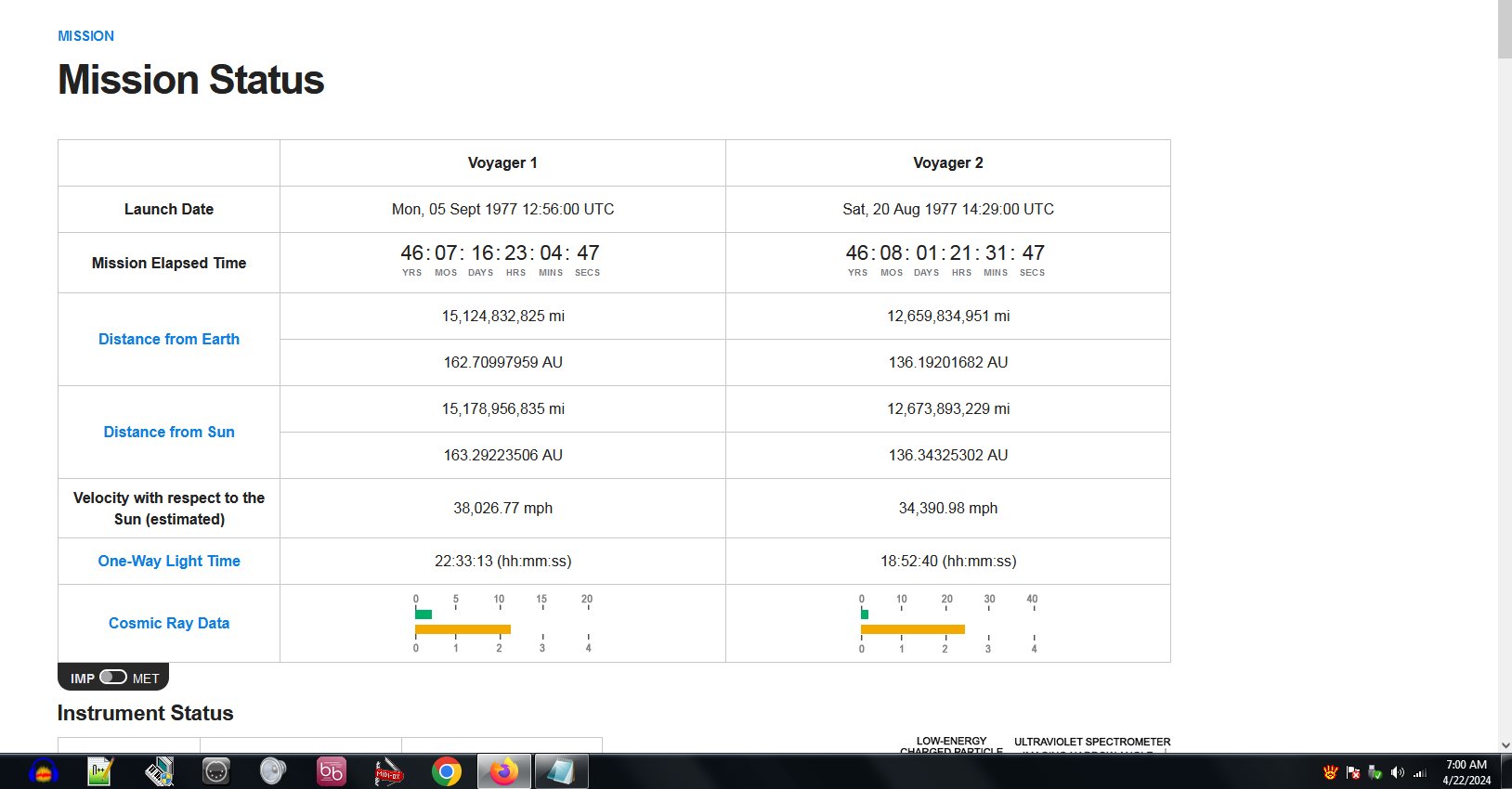The image size is (1512, 789).
Task: Open the taskbar clock and date
Action: [1466, 772]
